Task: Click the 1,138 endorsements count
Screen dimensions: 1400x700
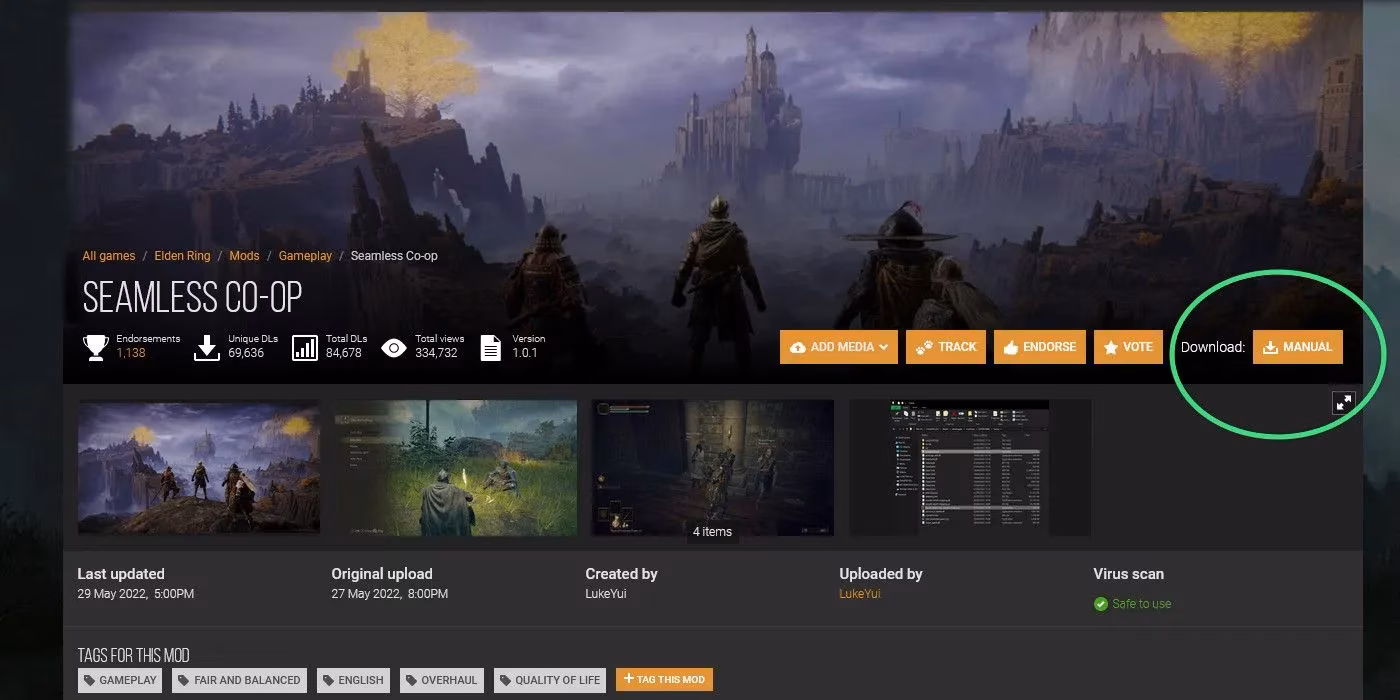Action: (x=131, y=353)
